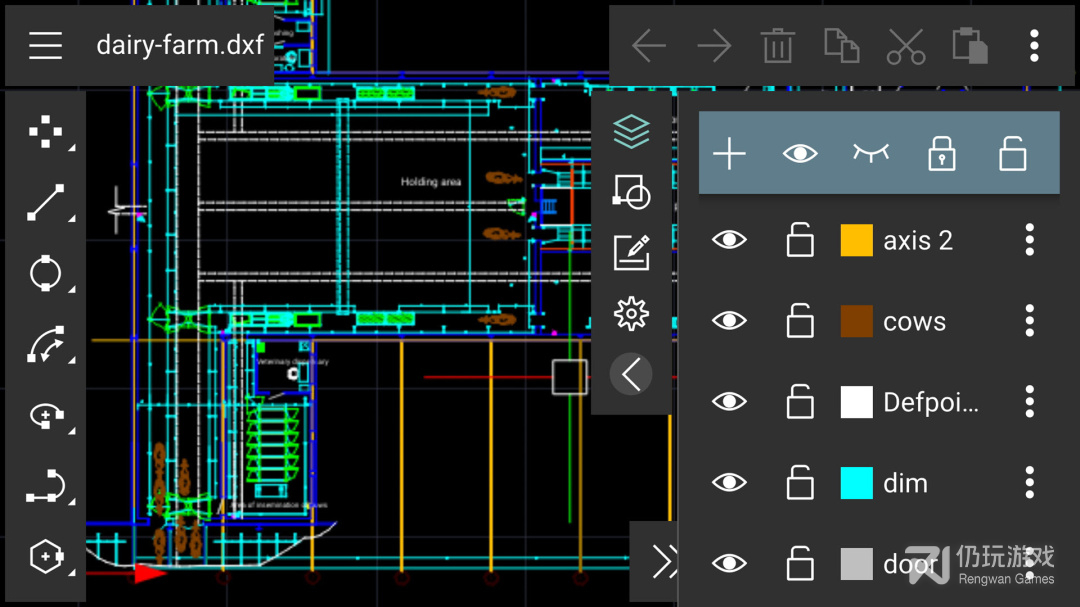Screen dimensions: 1080x607
Task: Tap the dairy-farm.dxf file name
Action: click(x=178, y=45)
